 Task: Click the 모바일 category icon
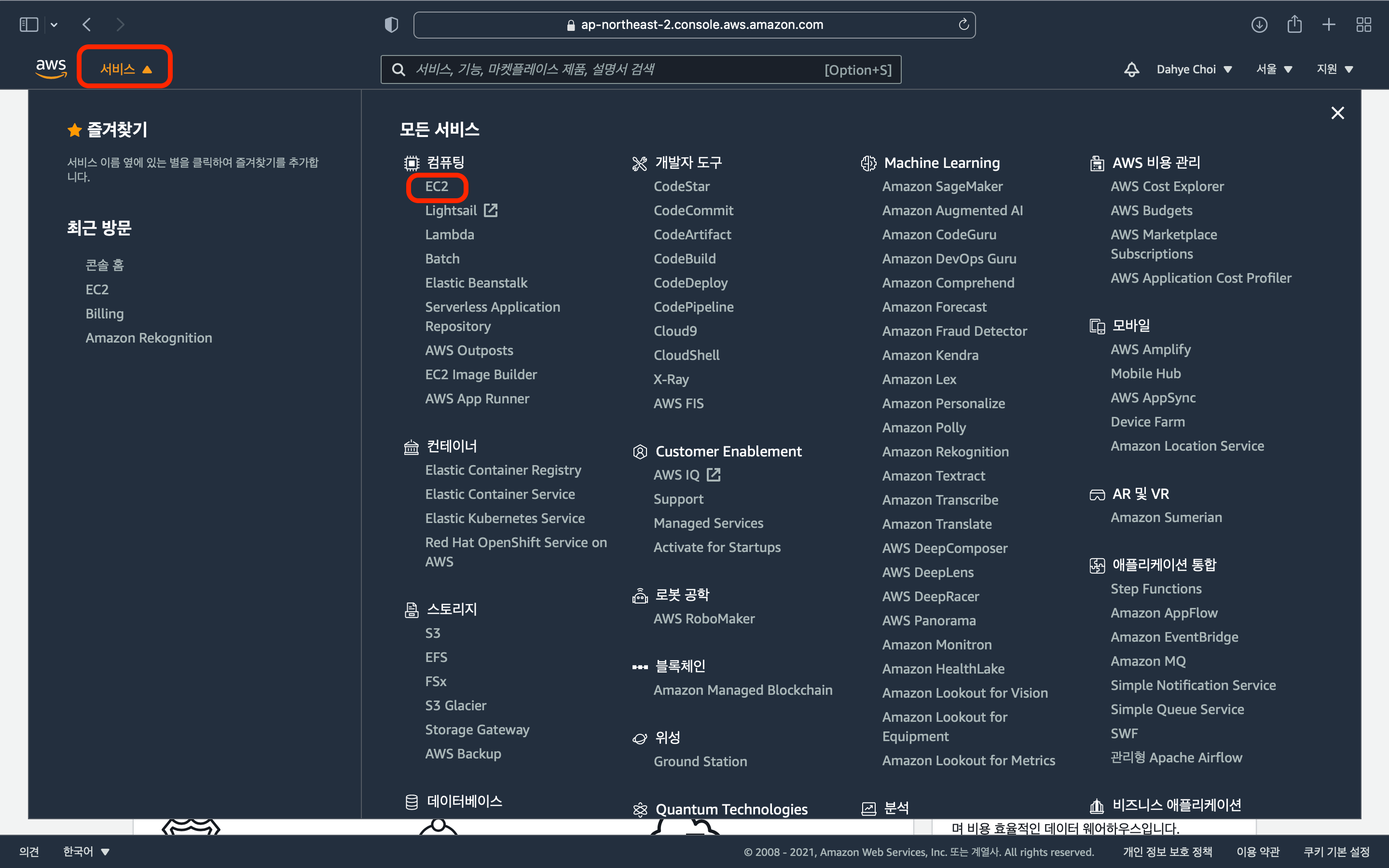tap(1097, 327)
